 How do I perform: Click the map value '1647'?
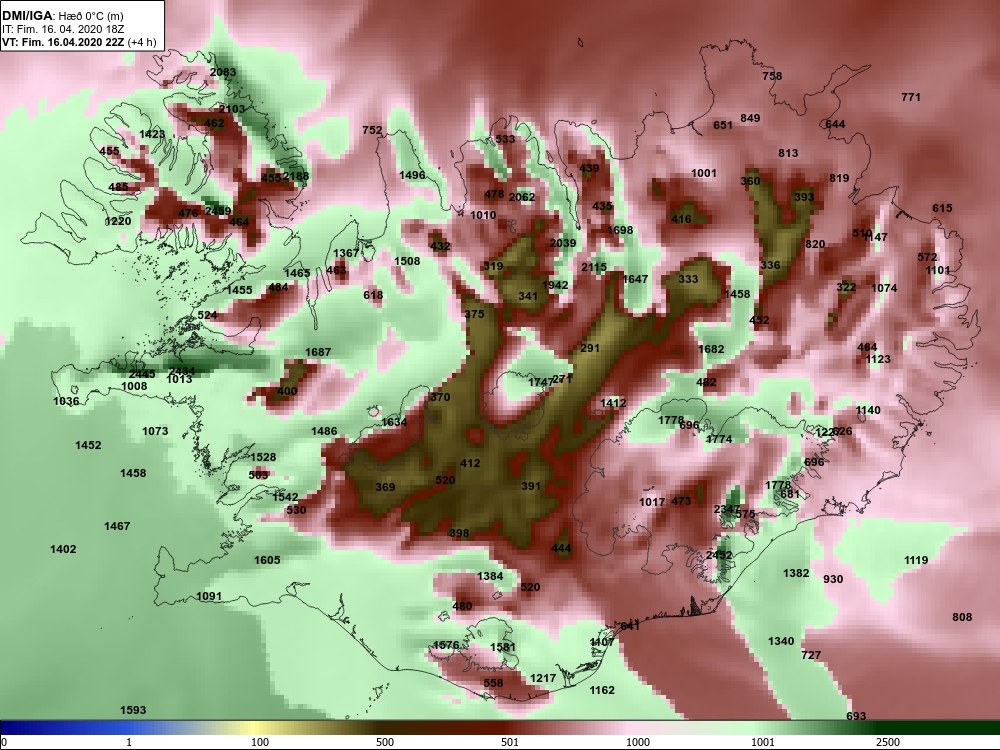[635, 279]
